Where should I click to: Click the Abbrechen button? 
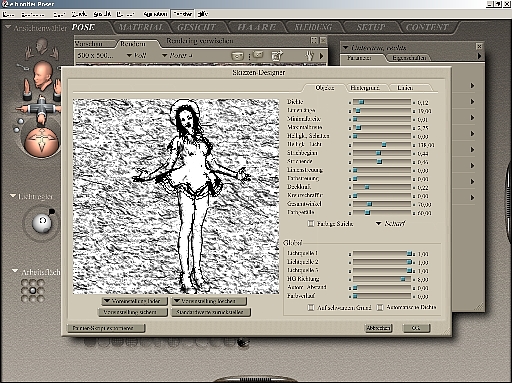point(378,328)
